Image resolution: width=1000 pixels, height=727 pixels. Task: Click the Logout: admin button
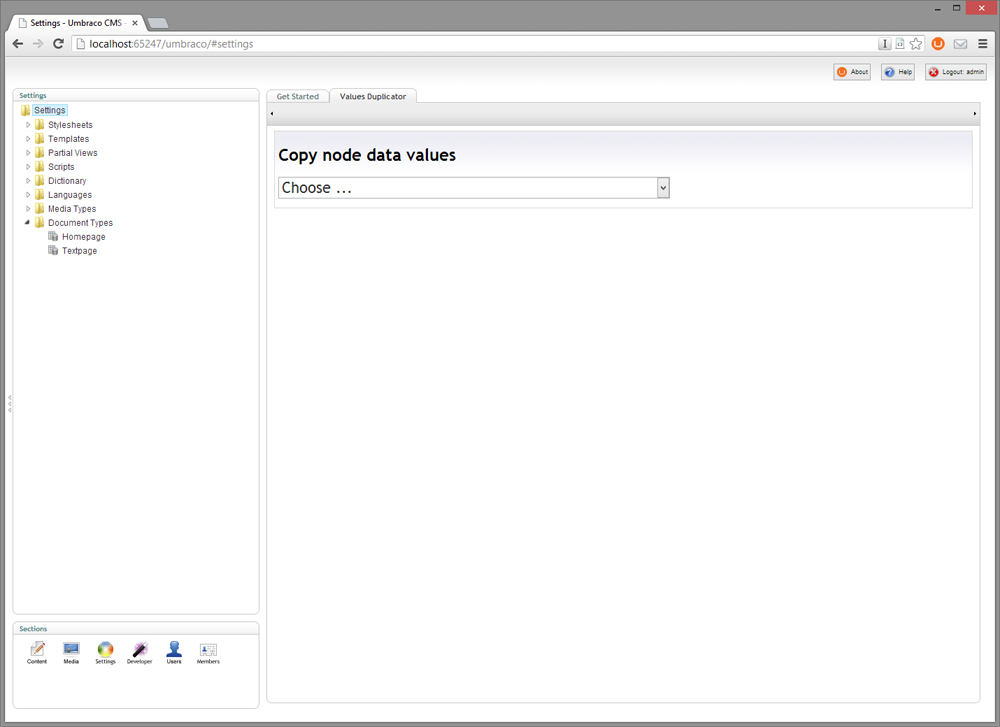tap(956, 72)
